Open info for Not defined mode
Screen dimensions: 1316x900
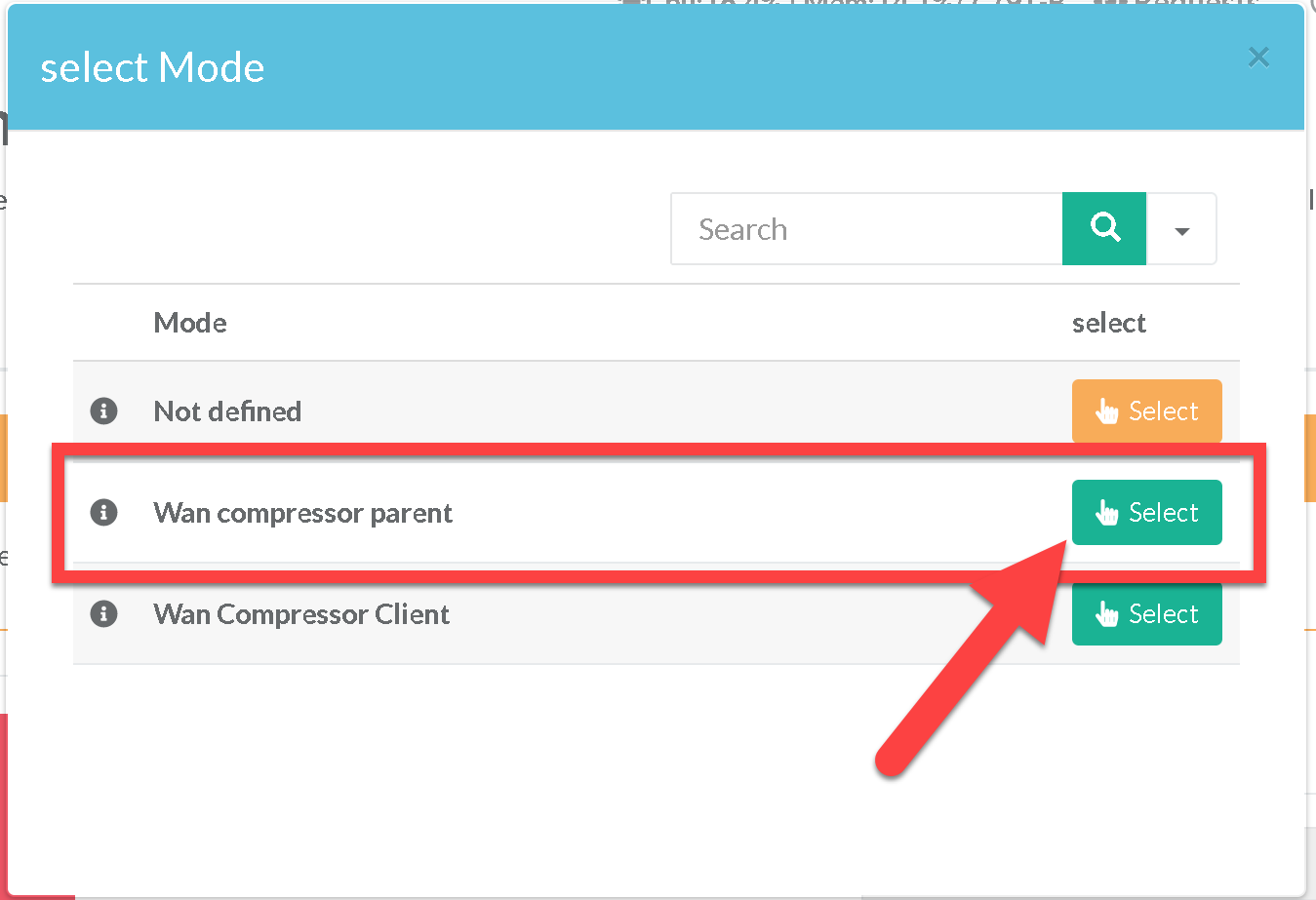click(104, 411)
